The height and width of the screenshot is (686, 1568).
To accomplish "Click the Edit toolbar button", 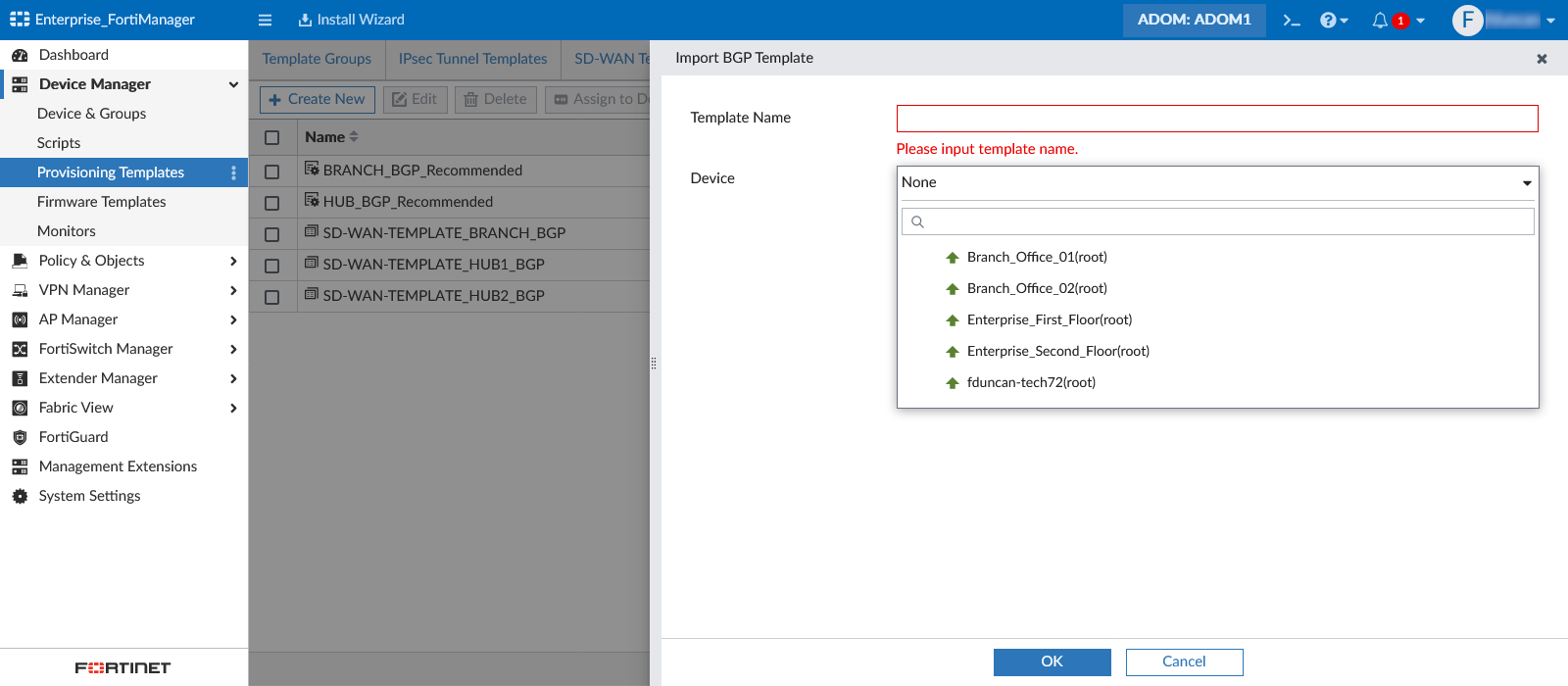I will coord(416,99).
